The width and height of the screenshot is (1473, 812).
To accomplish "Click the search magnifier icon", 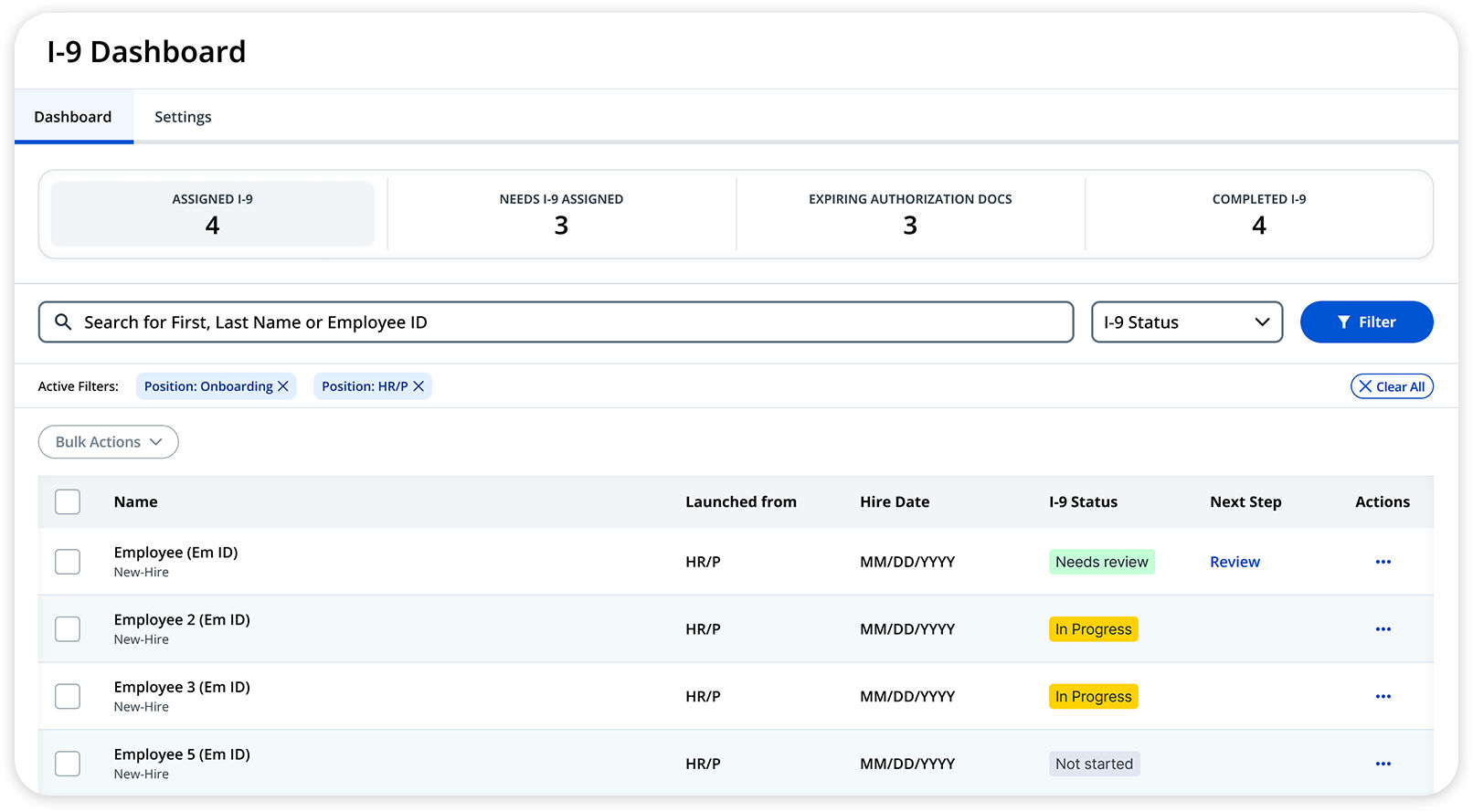I will click(x=63, y=322).
